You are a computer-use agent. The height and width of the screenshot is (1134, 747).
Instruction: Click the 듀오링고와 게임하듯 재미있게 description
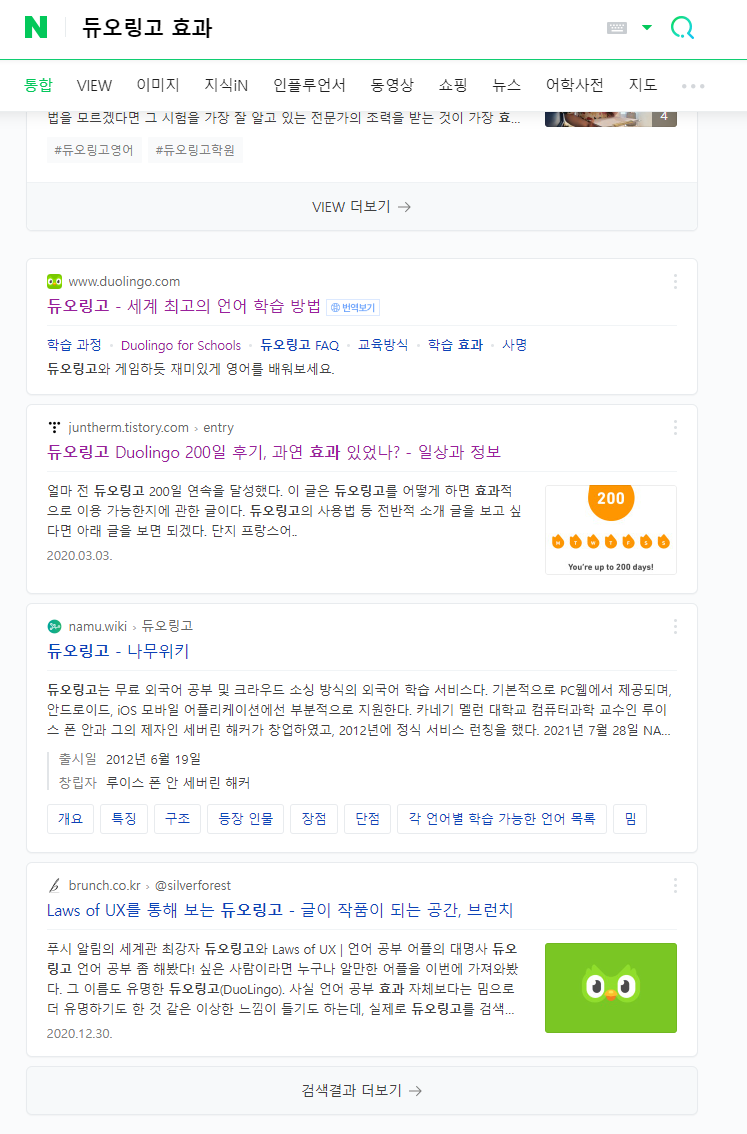[x=191, y=369]
